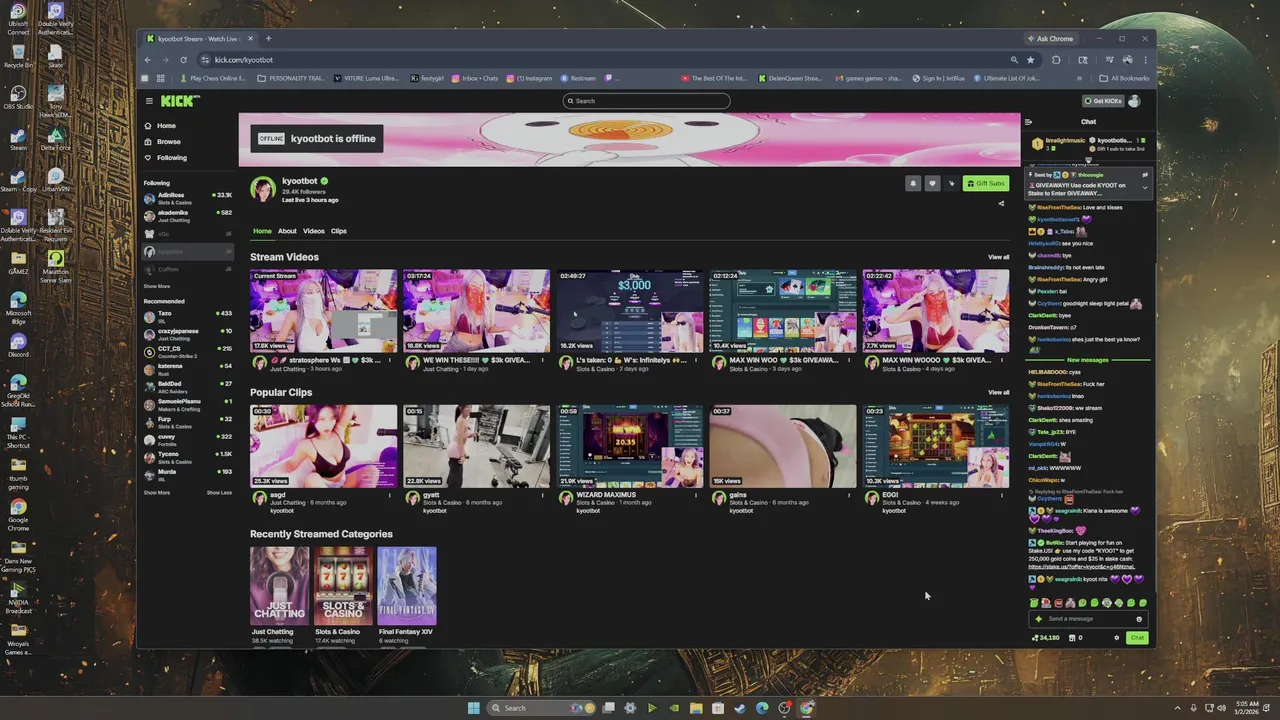Open Discord desktop icon

point(18,345)
